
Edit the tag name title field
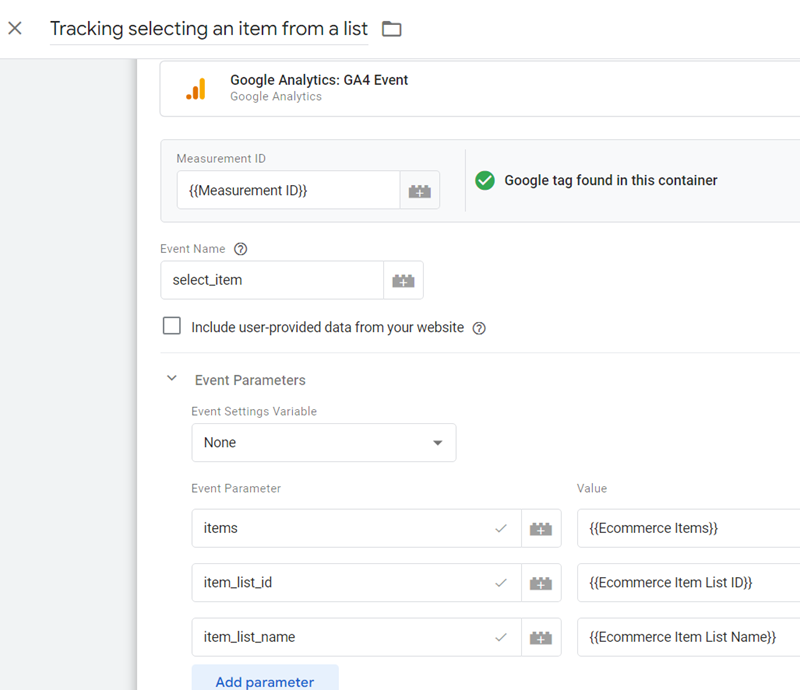click(x=208, y=28)
